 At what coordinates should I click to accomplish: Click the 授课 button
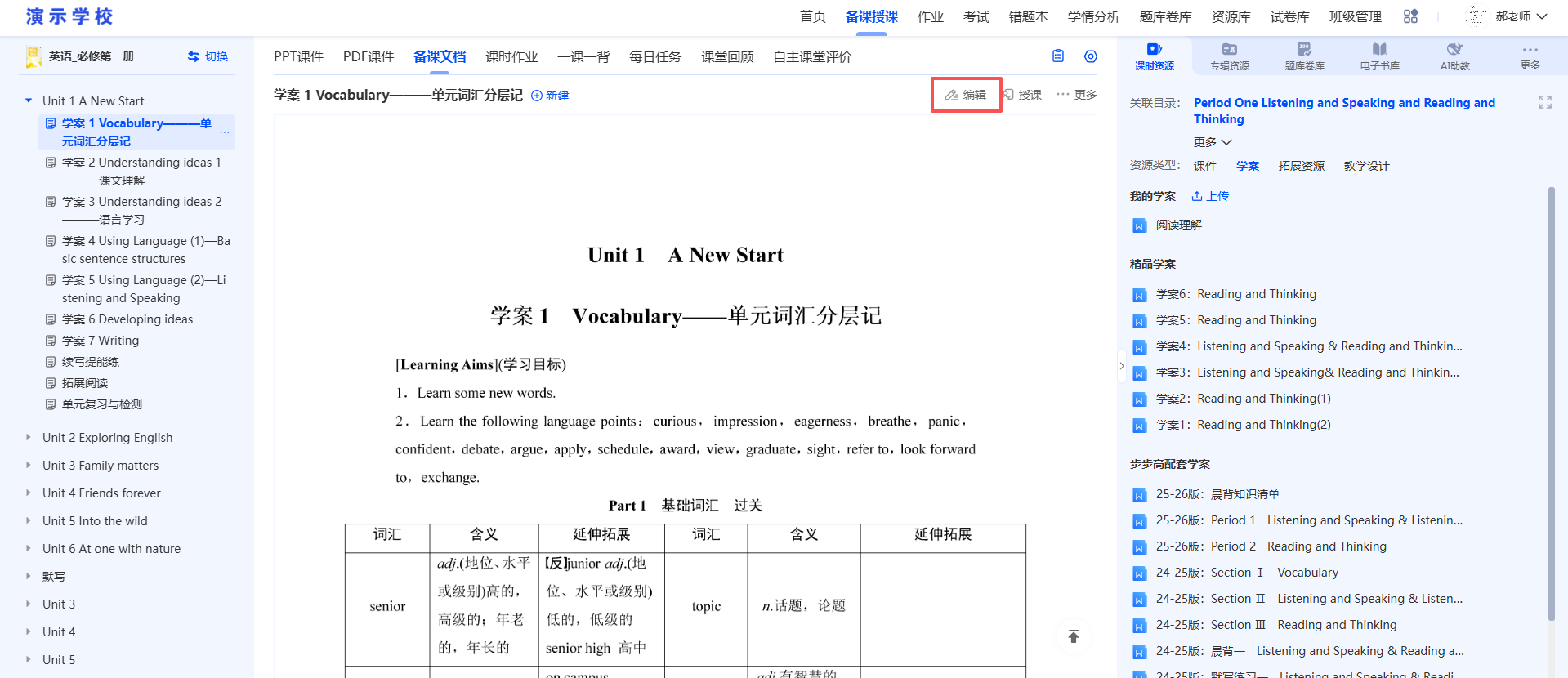pos(1022,95)
